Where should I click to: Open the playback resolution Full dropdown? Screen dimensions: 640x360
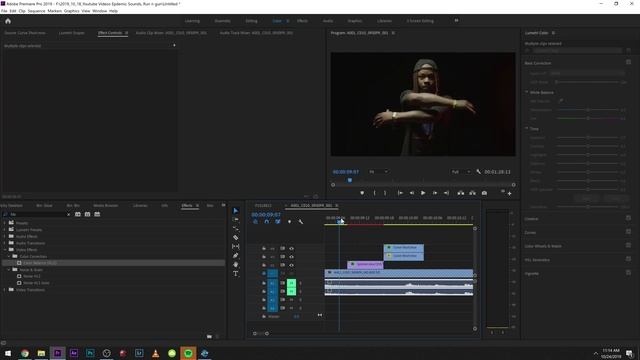click(461, 172)
